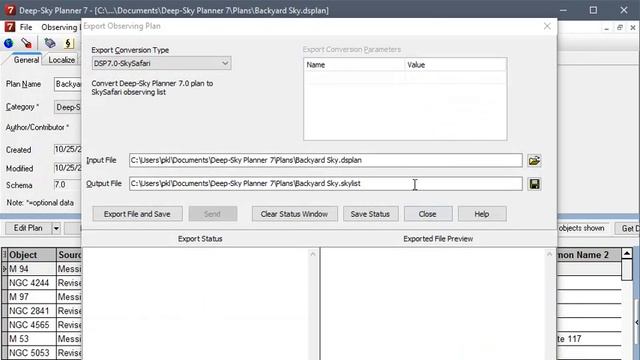Switch to the General tab
The height and width of the screenshot is (360, 640).
26,60
